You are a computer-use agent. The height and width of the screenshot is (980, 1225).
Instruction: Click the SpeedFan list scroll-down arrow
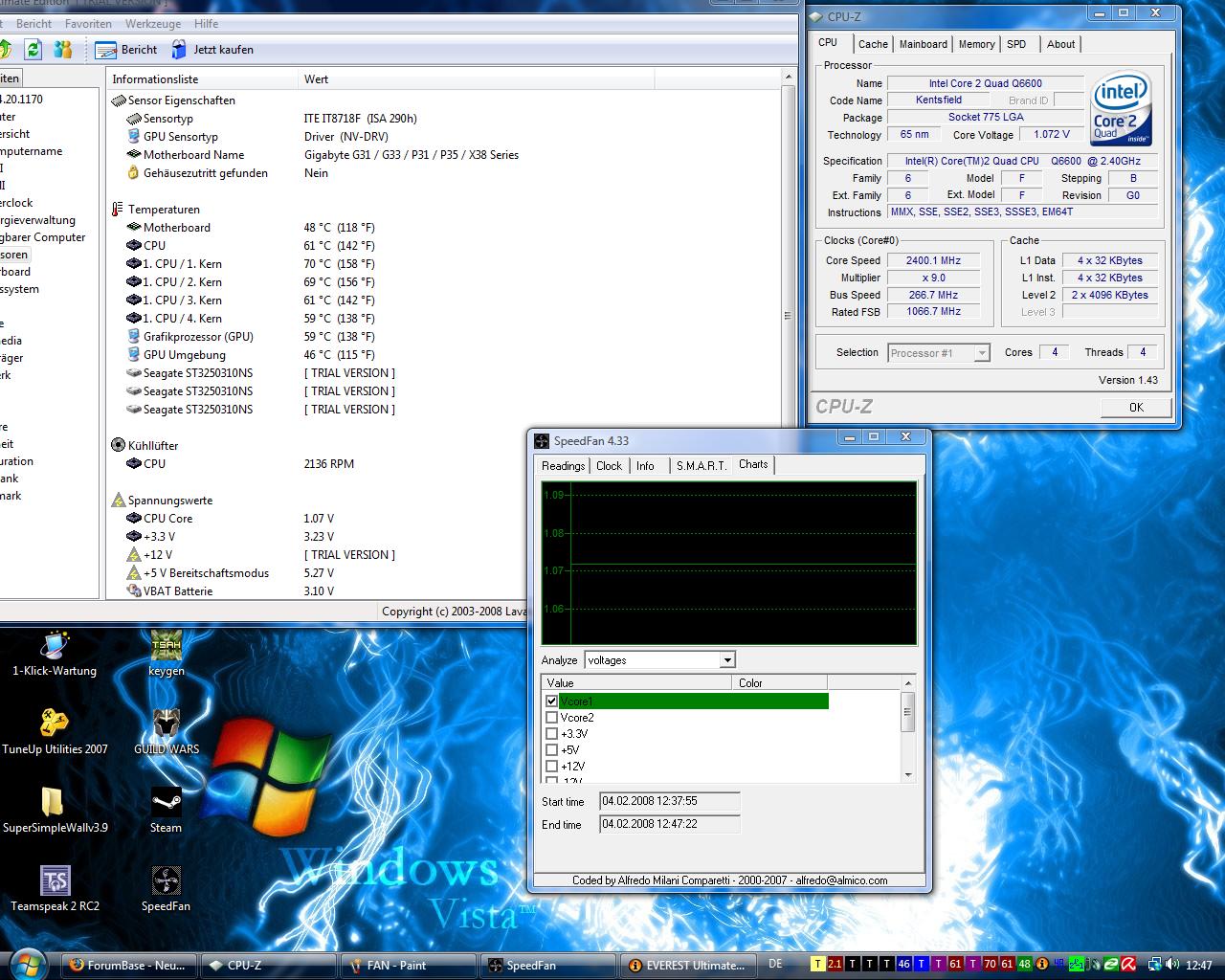click(x=908, y=775)
